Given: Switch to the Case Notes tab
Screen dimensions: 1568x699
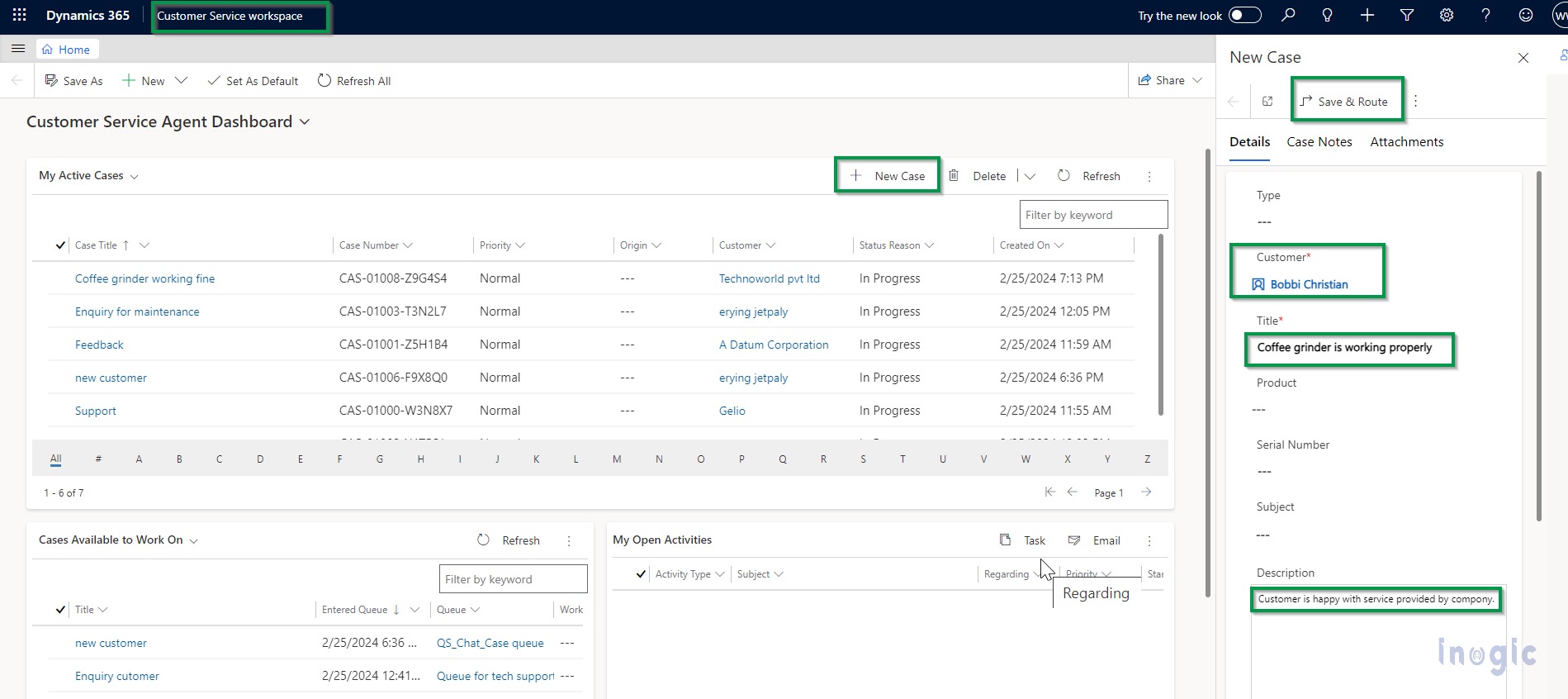Looking at the screenshot, I should tap(1319, 141).
